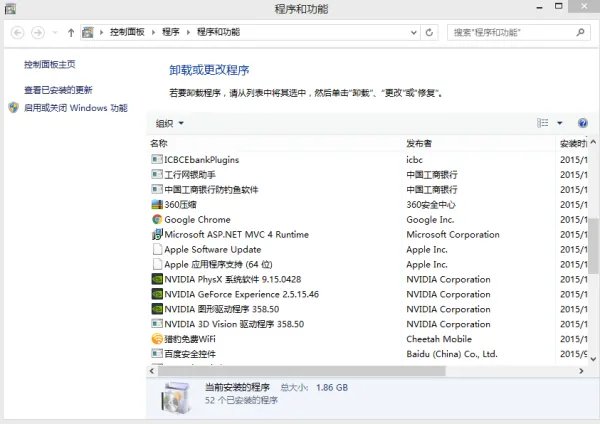The height and width of the screenshot is (424, 600).
Task: Open recent locations dropdown arrow
Action: (x=55, y=33)
